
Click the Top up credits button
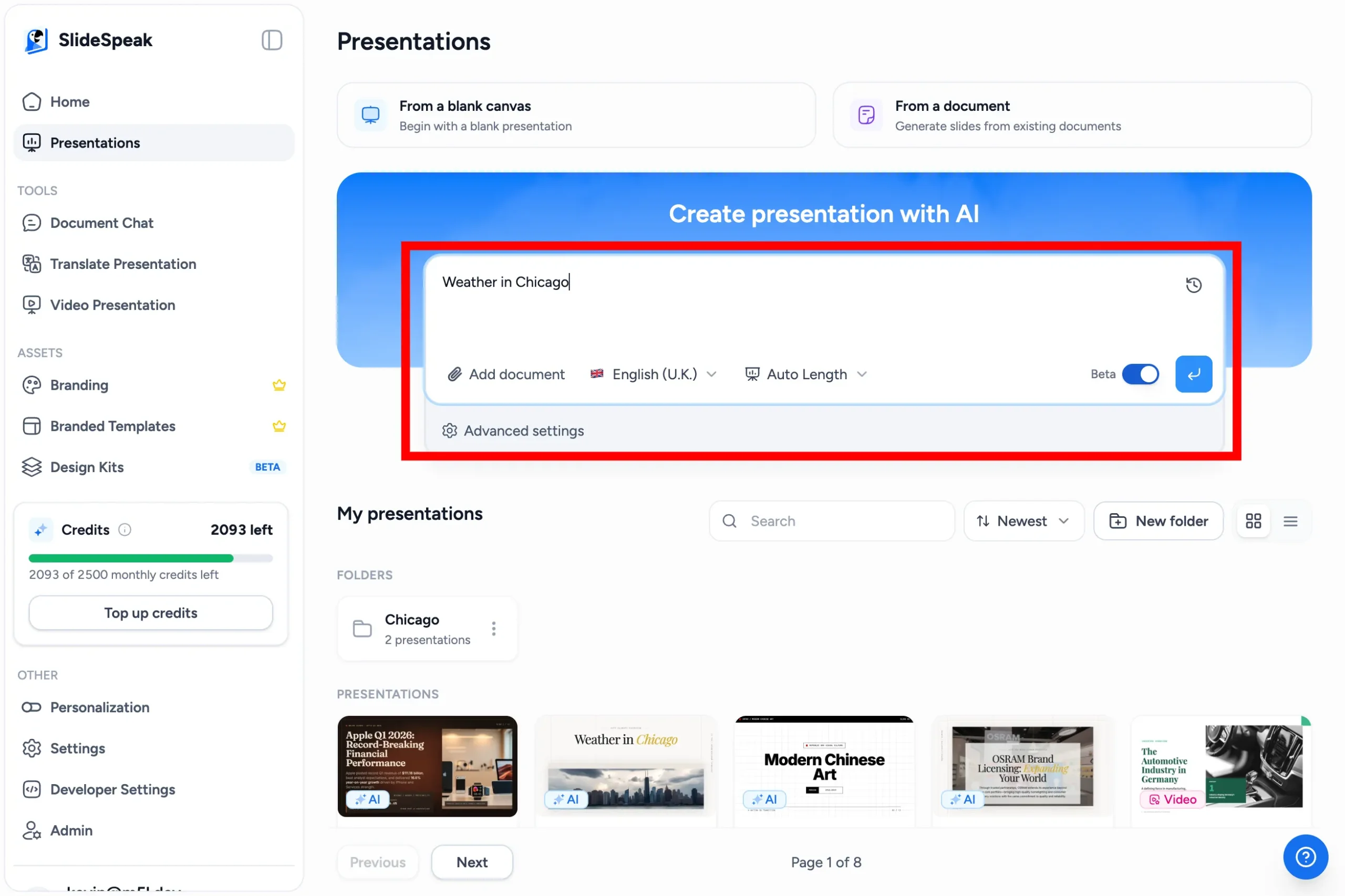point(151,613)
